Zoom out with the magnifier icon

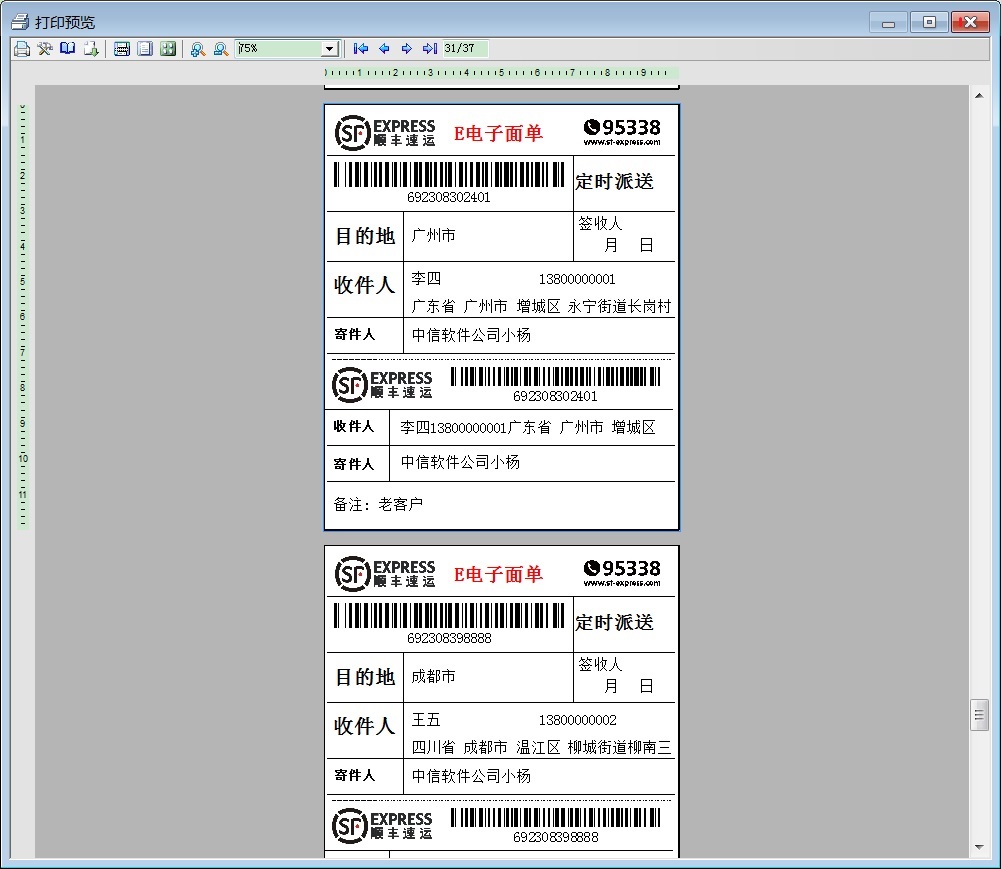[x=219, y=48]
